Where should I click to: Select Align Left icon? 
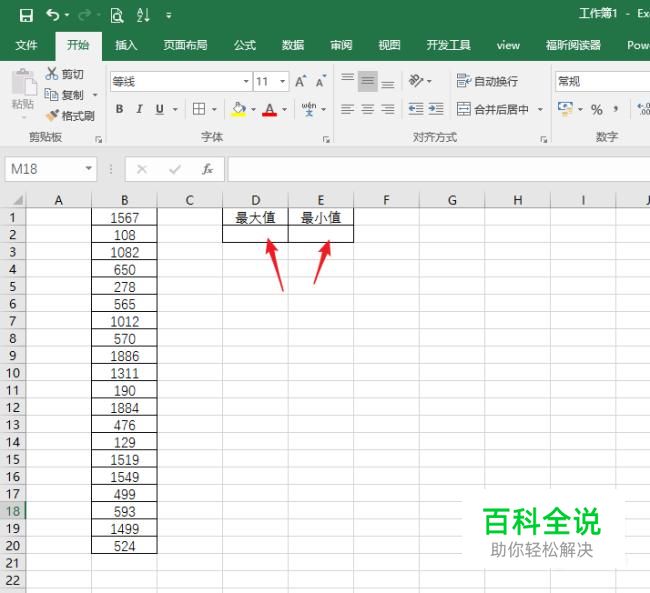coord(347,109)
